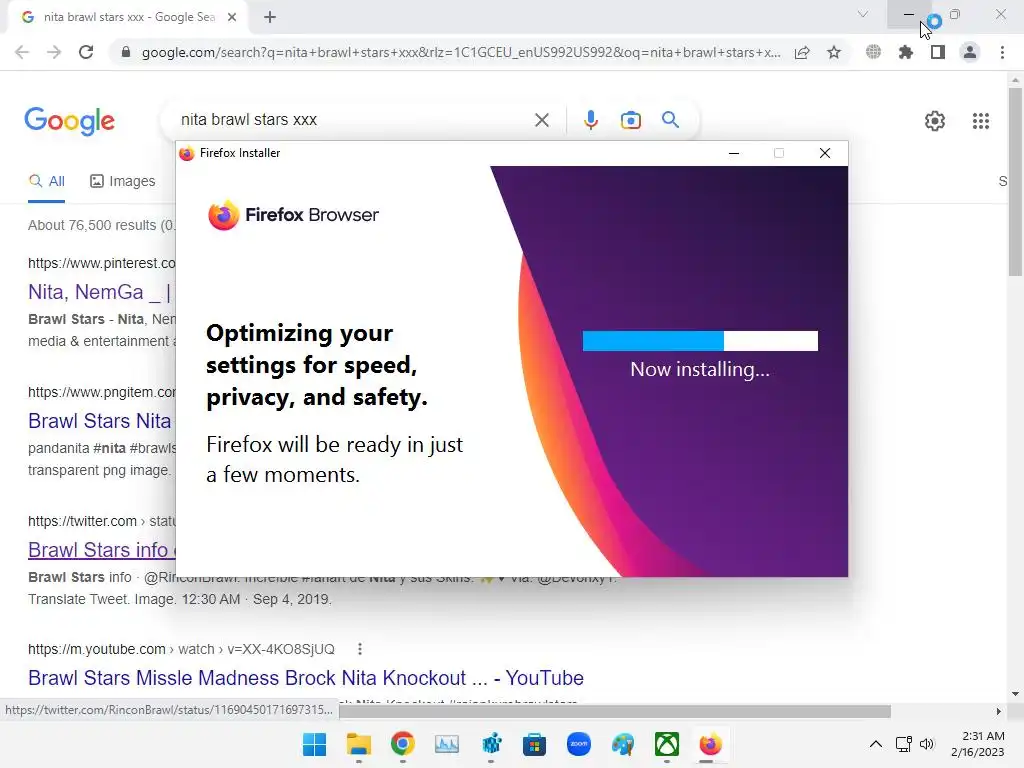Open Brawl Stars Missle Madness YouTube result
This screenshot has height=768, width=1024.
tap(306, 678)
